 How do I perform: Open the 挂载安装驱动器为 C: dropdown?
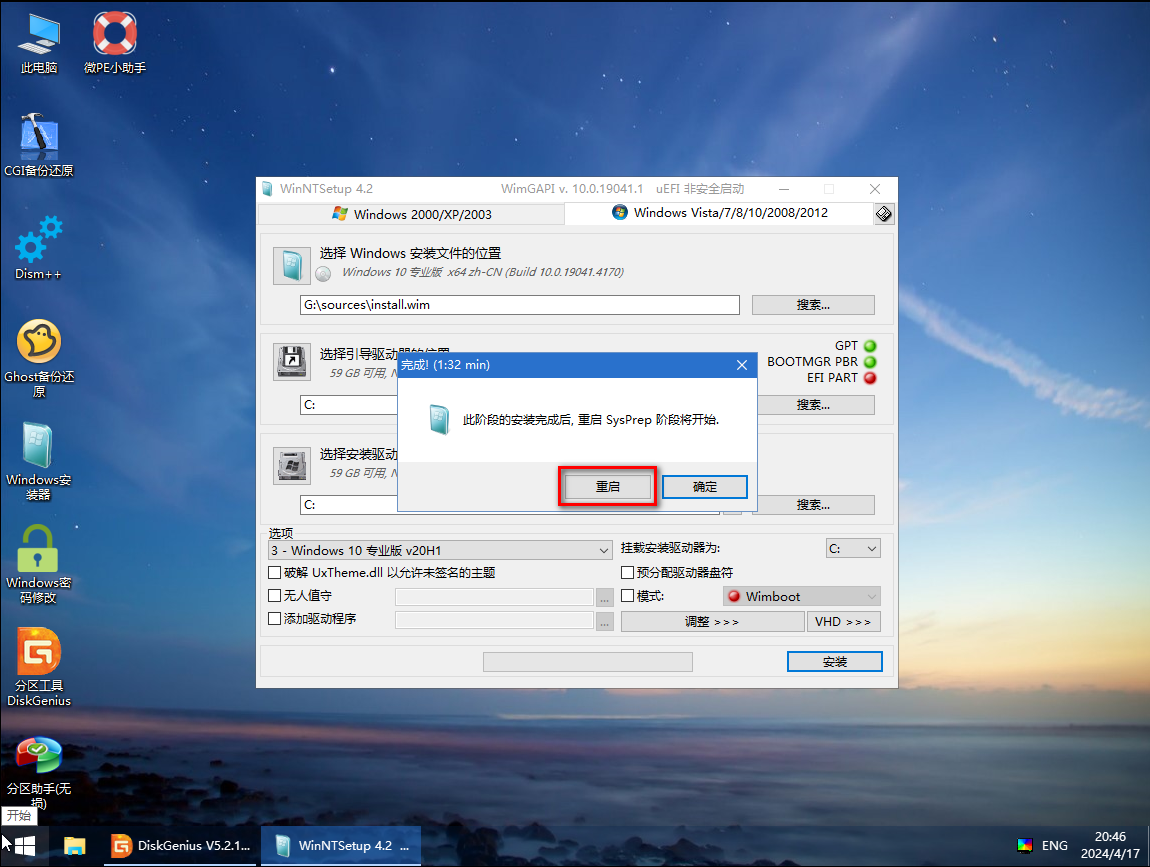[853, 549]
